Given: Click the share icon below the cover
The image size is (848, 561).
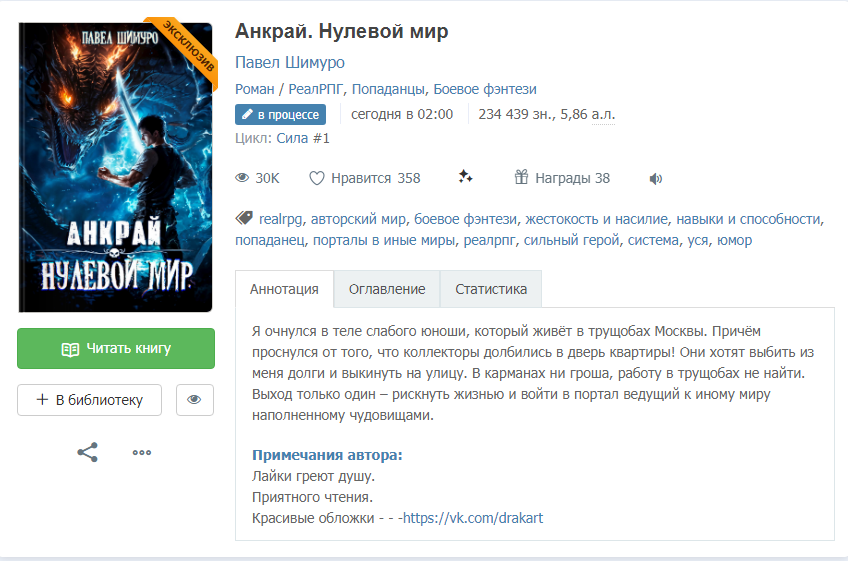Looking at the screenshot, I should (88, 452).
